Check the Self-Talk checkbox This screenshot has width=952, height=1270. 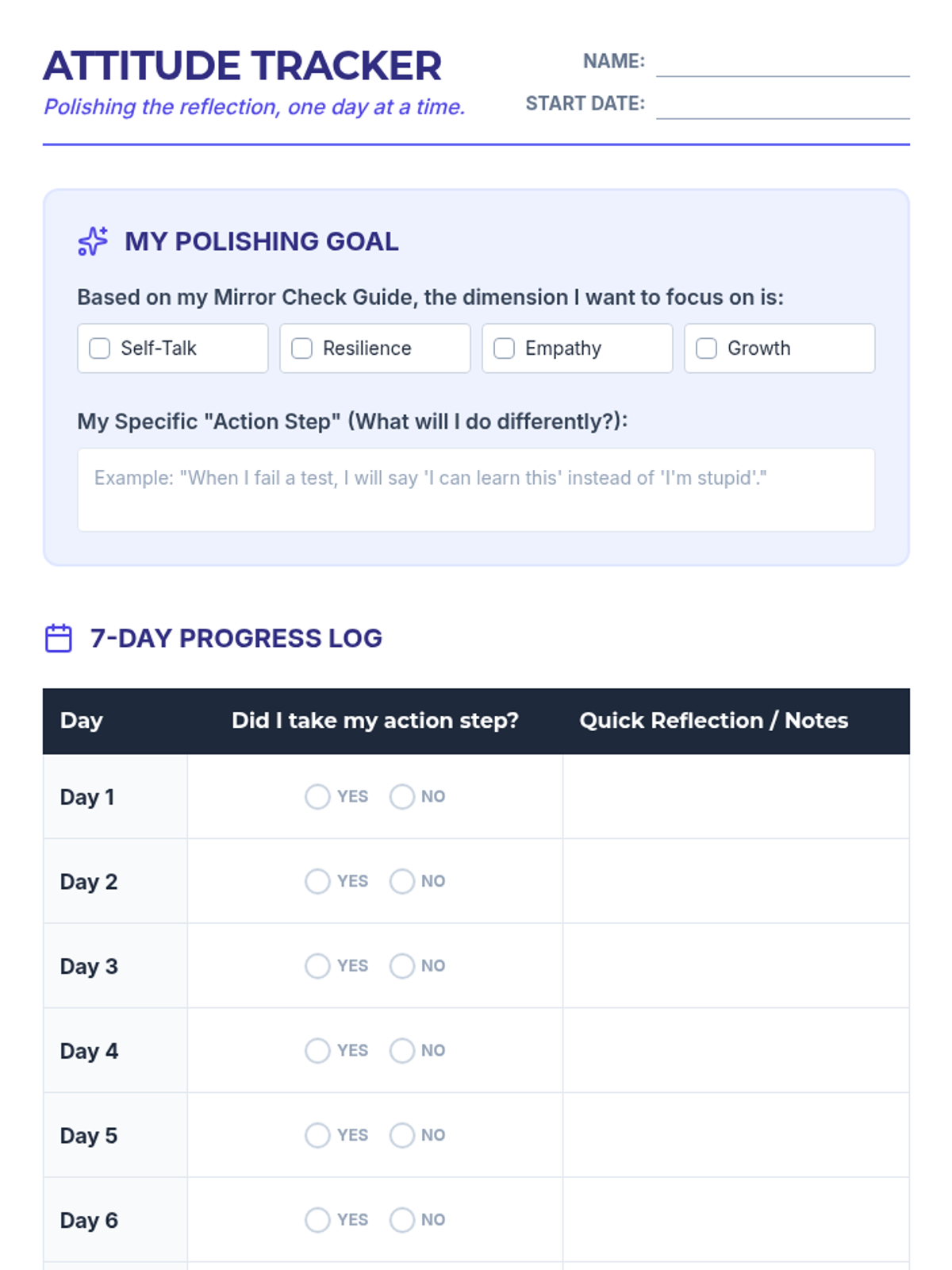[x=100, y=348]
